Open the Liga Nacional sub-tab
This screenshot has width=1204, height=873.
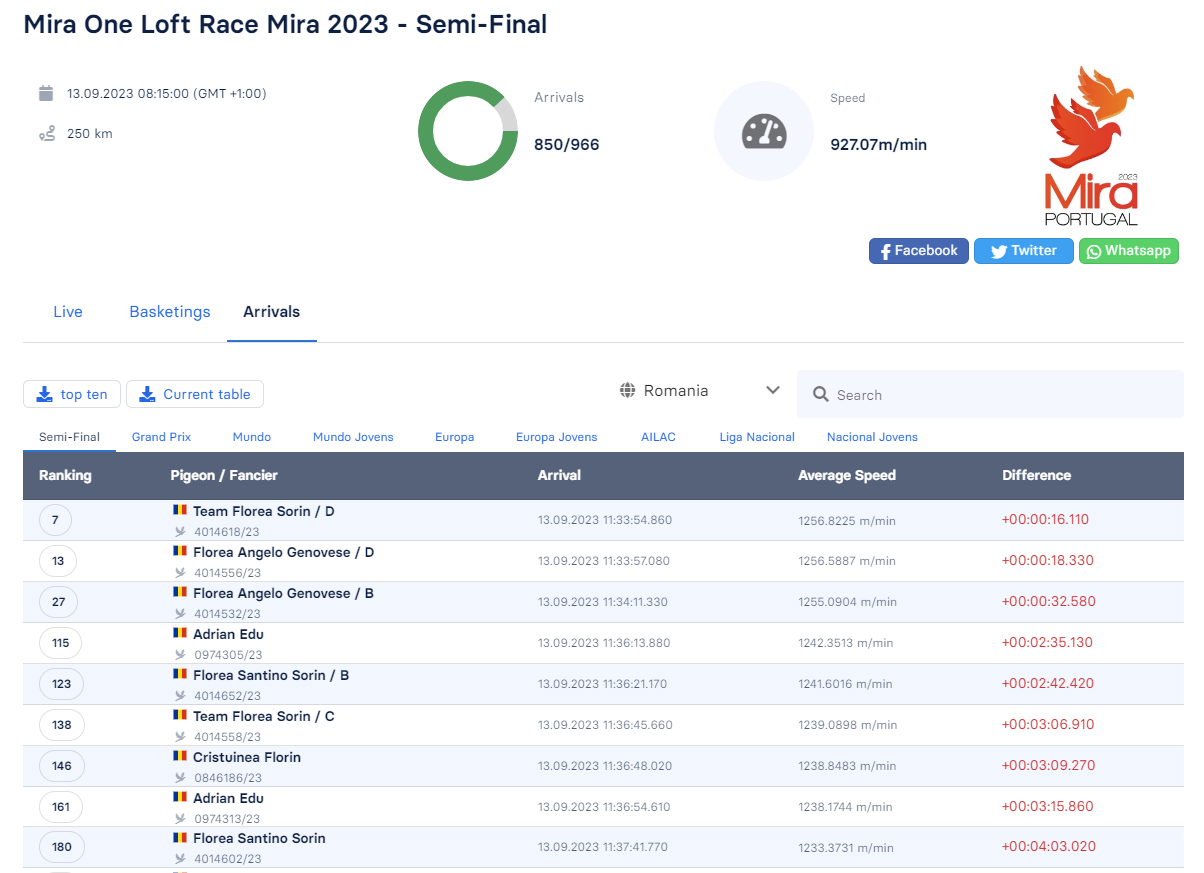(x=757, y=437)
